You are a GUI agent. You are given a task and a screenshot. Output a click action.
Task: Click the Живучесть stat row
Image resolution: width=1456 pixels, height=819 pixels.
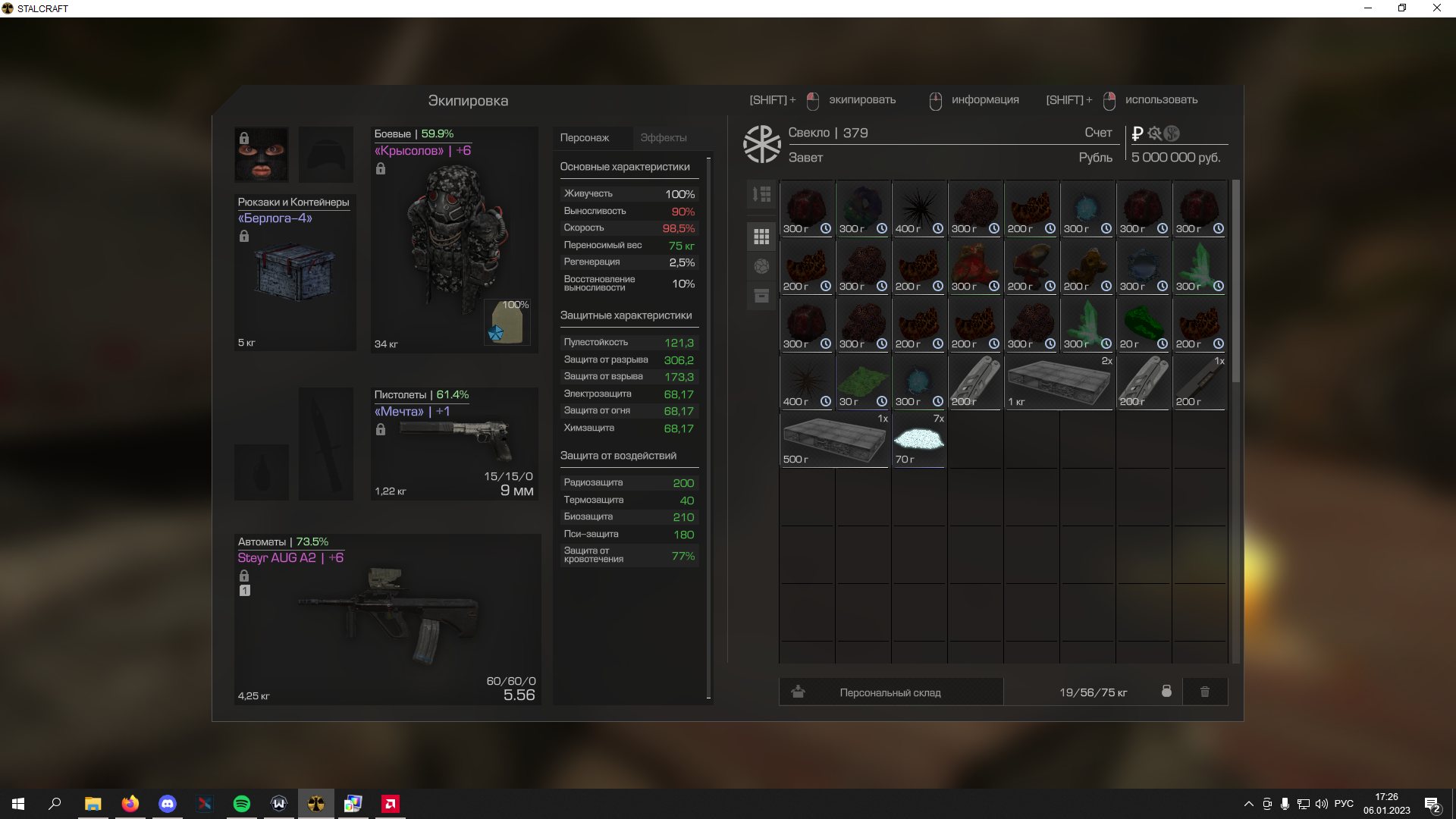click(629, 194)
